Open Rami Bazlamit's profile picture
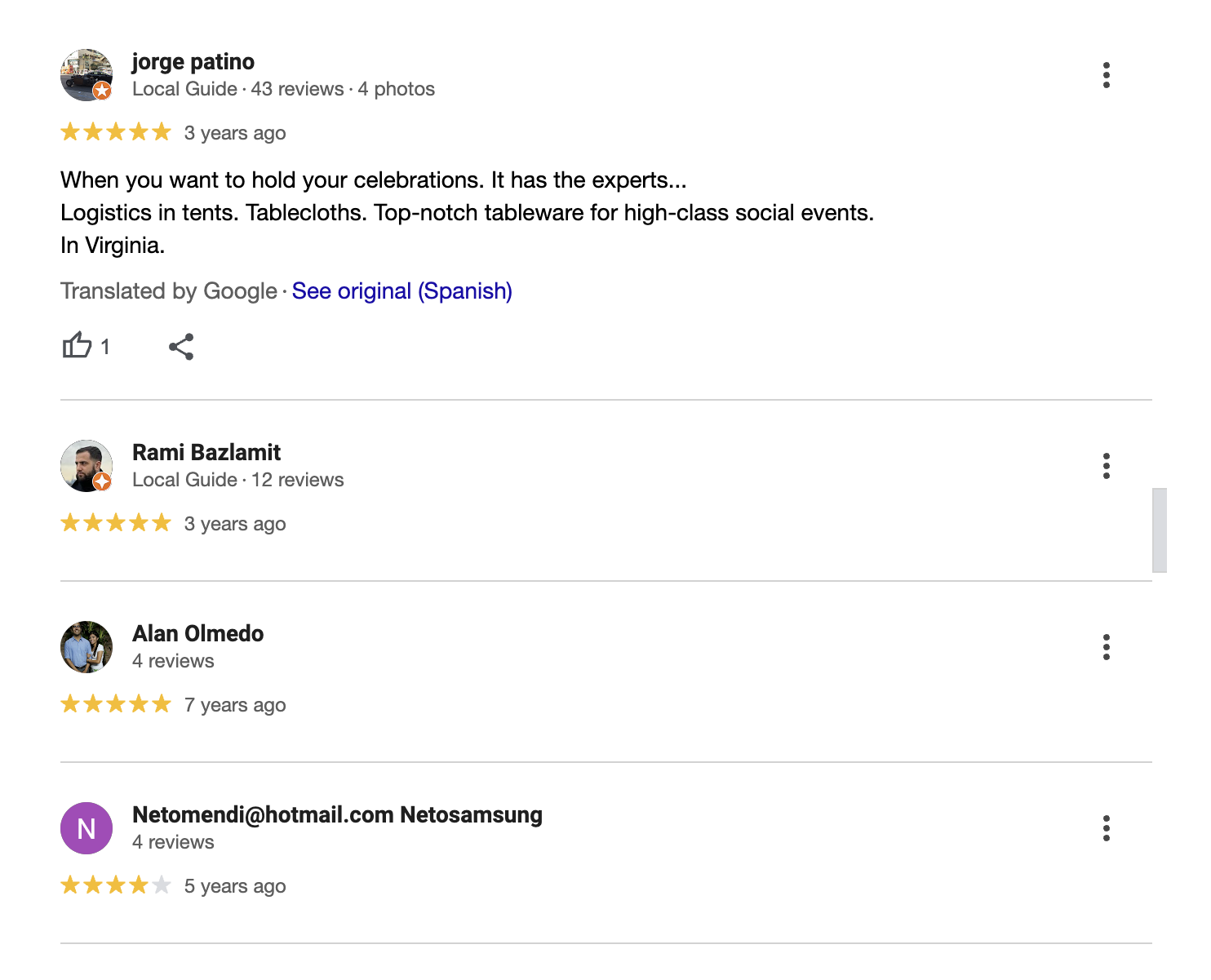Image resolution: width=1211 pixels, height=980 pixels. pos(86,466)
